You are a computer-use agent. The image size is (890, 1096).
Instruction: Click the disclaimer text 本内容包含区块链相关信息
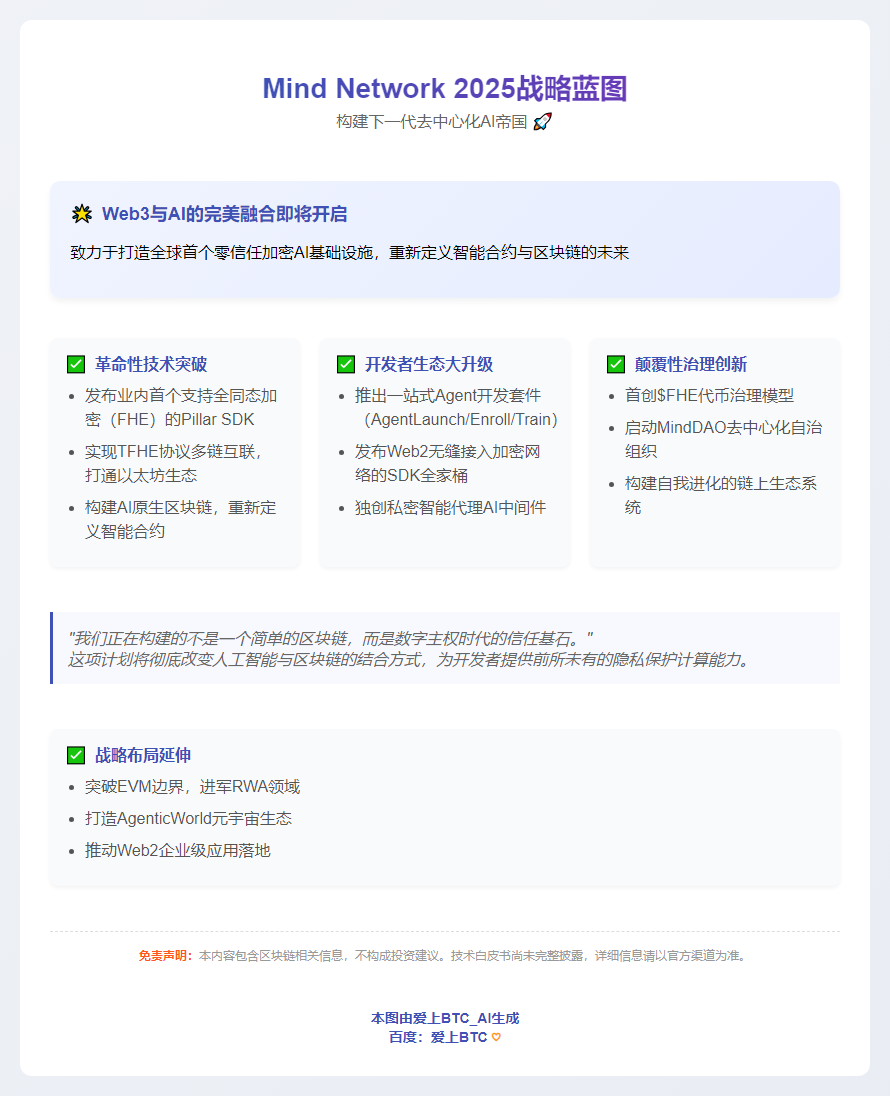473,956
